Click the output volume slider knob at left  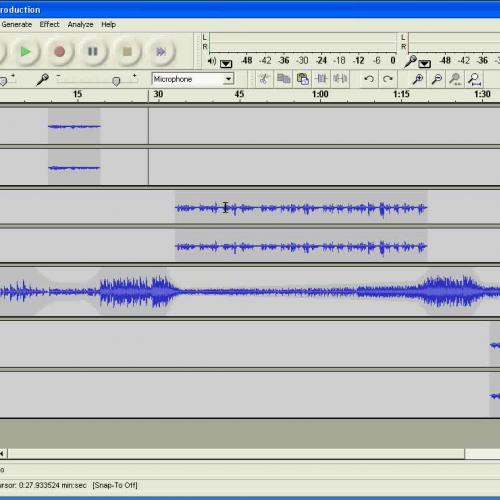click(x=3, y=81)
